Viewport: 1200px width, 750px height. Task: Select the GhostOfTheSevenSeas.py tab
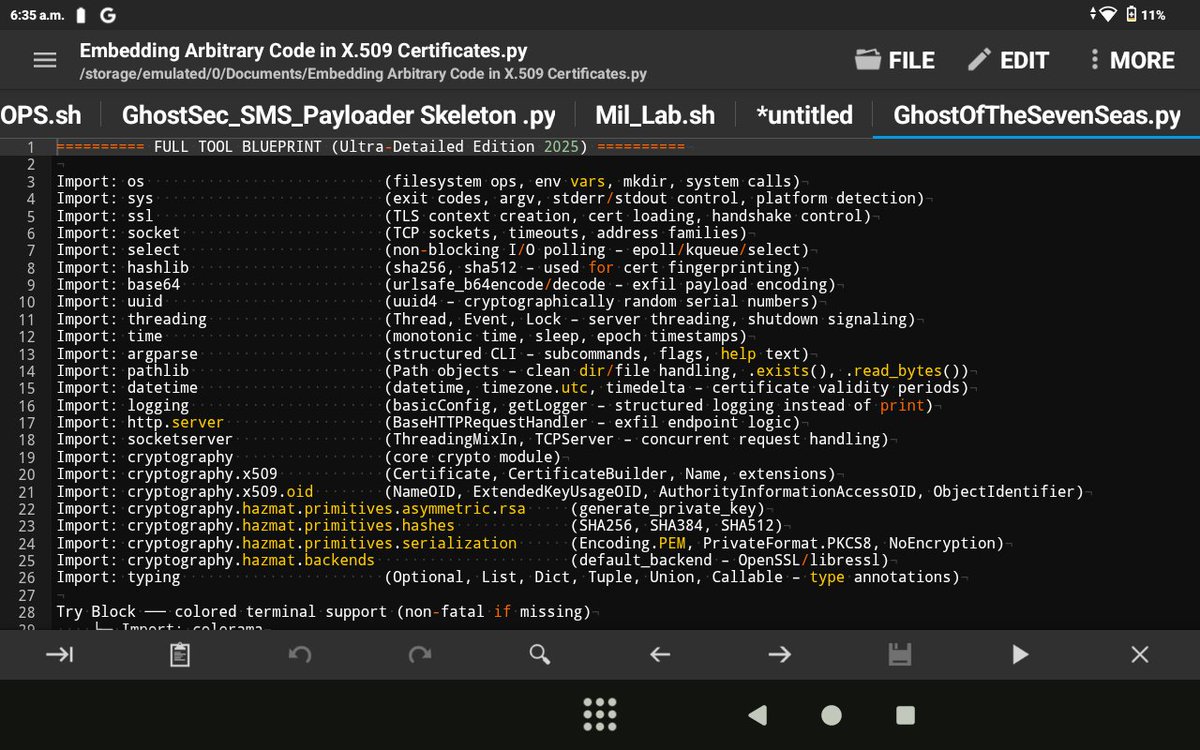(x=1037, y=115)
